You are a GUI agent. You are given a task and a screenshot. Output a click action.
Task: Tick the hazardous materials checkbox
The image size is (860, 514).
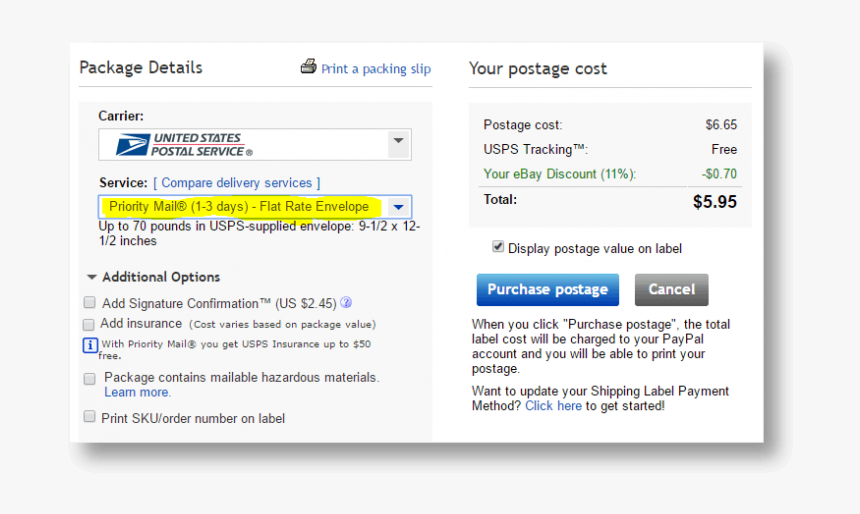point(90,378)
